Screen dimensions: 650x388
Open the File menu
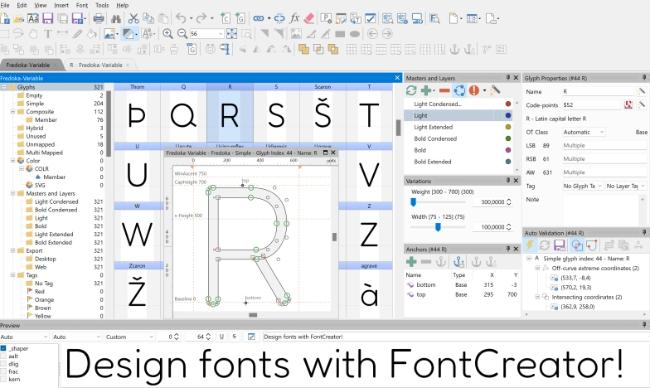(5, 5)
